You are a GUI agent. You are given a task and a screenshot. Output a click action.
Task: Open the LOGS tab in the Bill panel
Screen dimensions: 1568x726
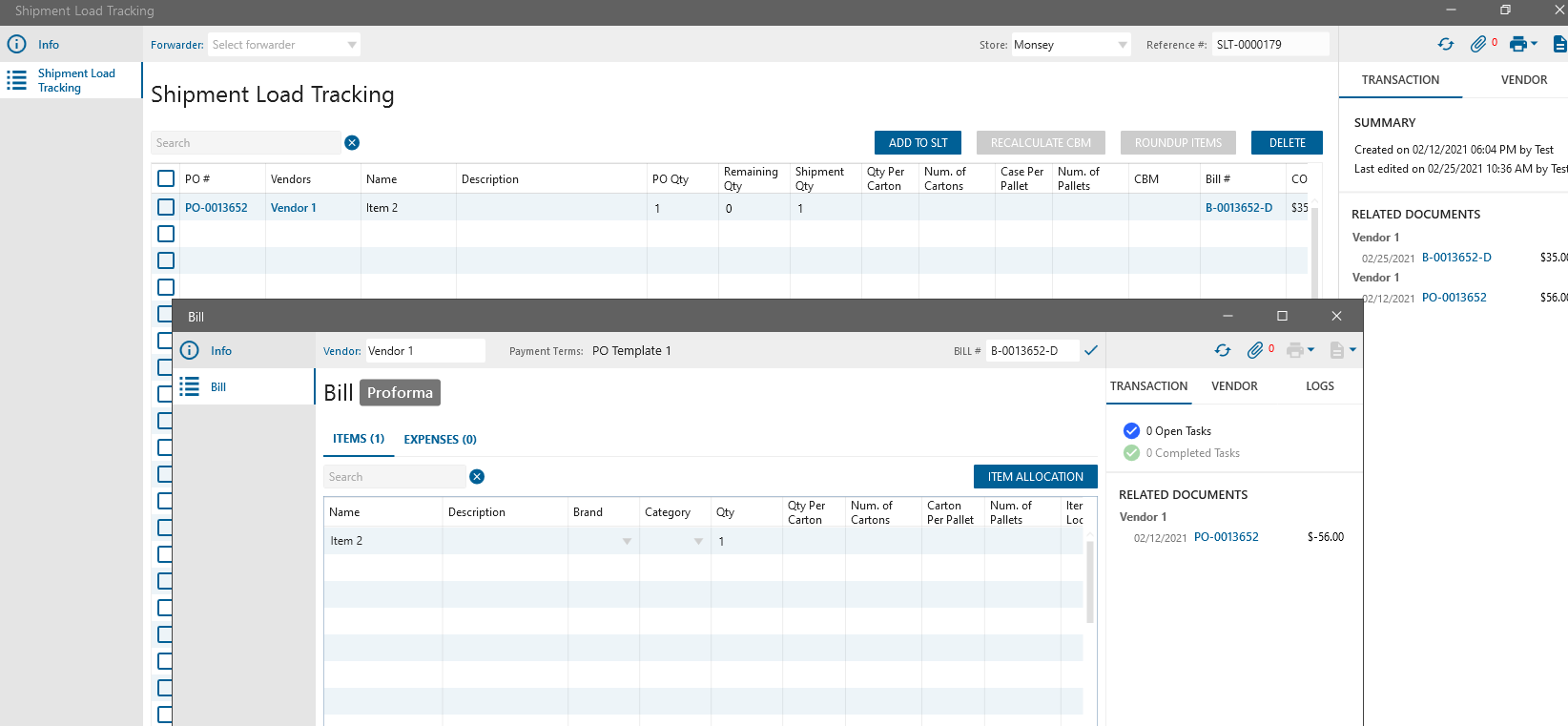click(x=1319, y=386)
